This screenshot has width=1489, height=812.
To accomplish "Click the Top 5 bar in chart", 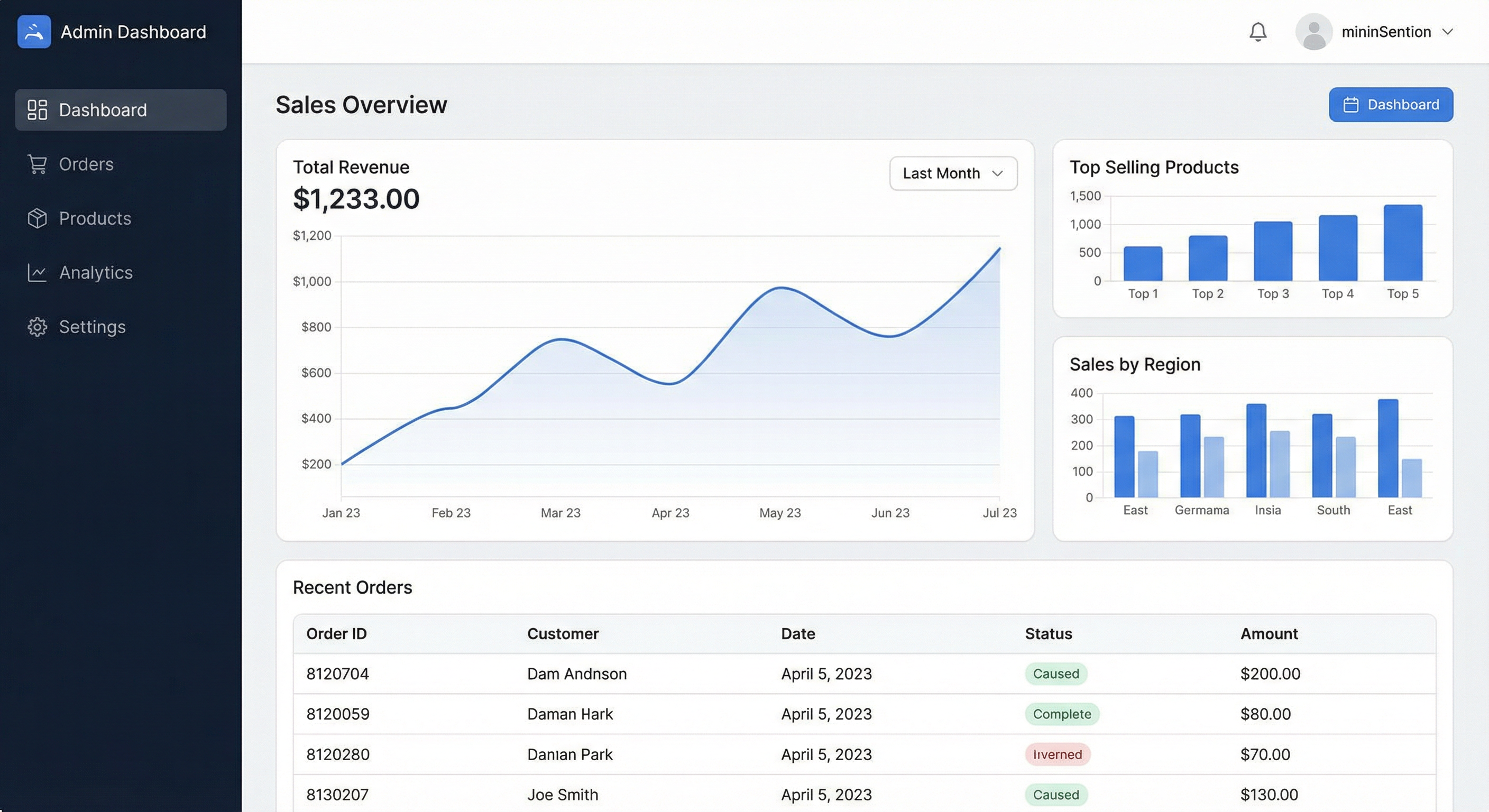I will click(x=1402, y=243).
